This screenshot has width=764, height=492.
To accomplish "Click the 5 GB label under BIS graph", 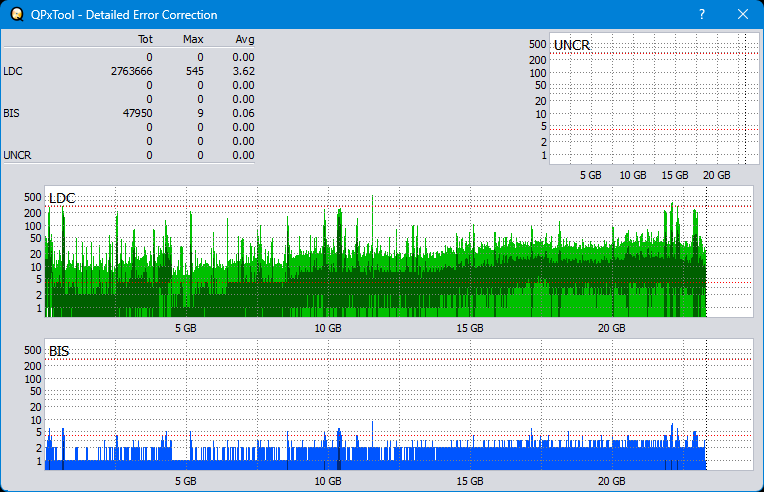I will (x=186, y=481).
